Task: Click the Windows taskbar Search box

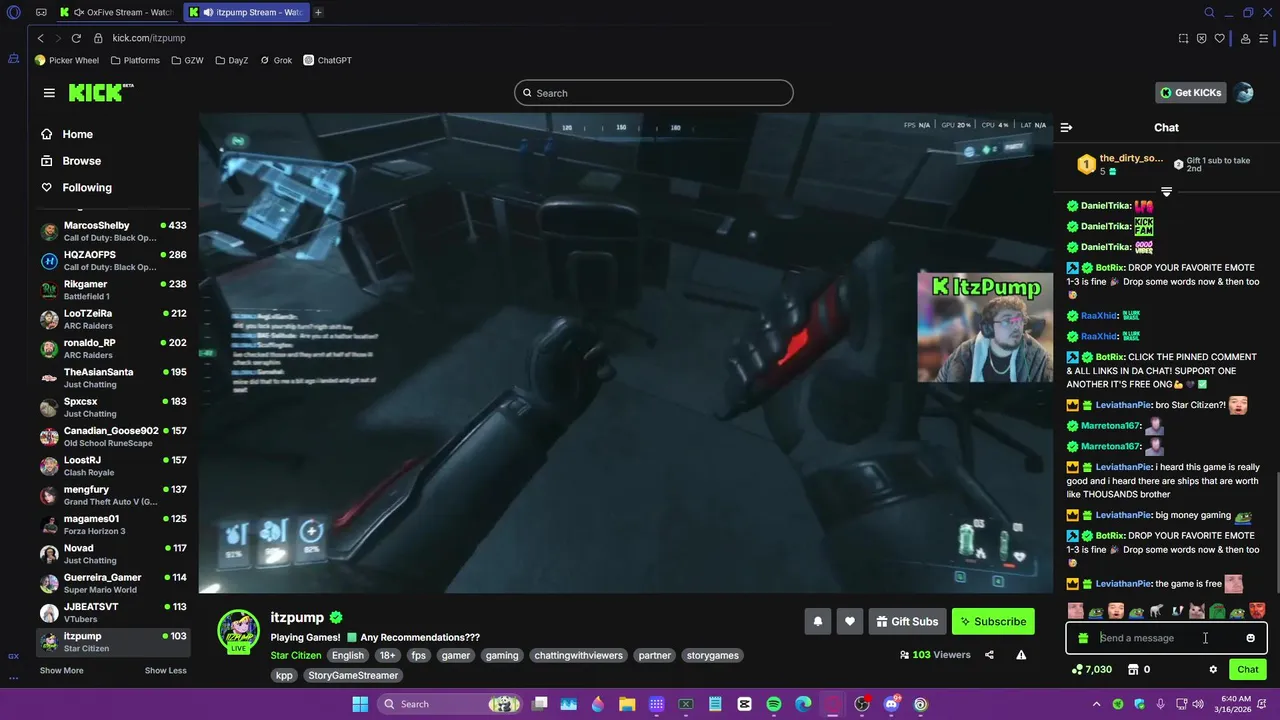Action: (x=448, y=704)
